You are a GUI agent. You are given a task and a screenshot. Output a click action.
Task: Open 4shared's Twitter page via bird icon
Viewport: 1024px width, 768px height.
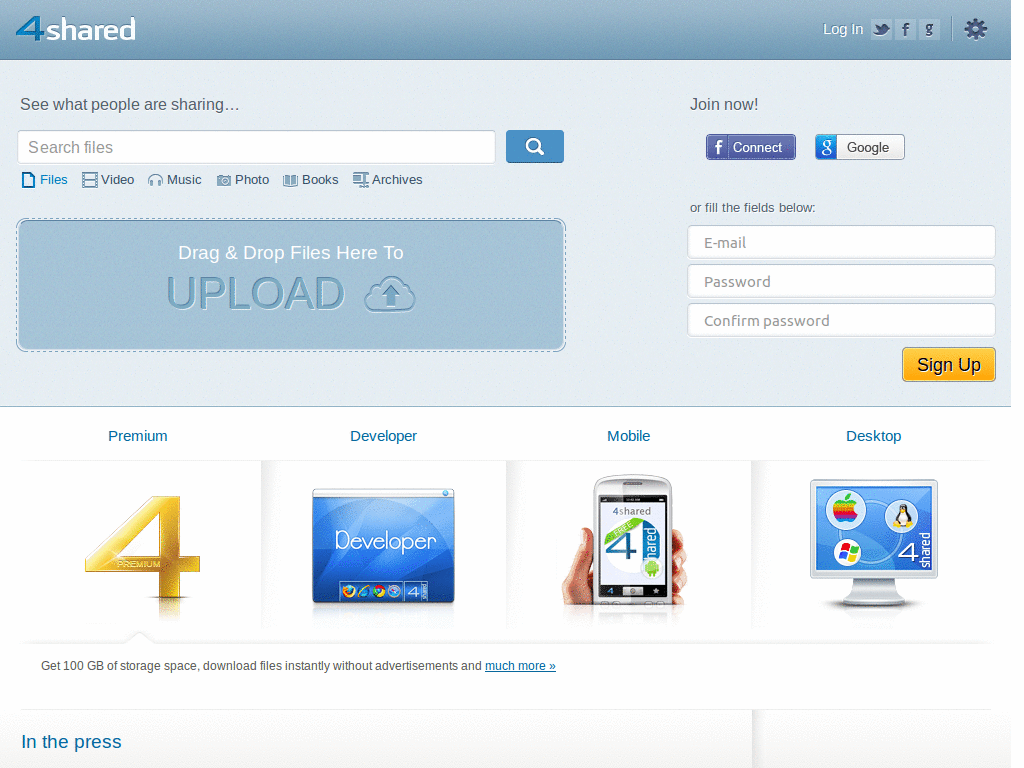[x=880, y=29]
